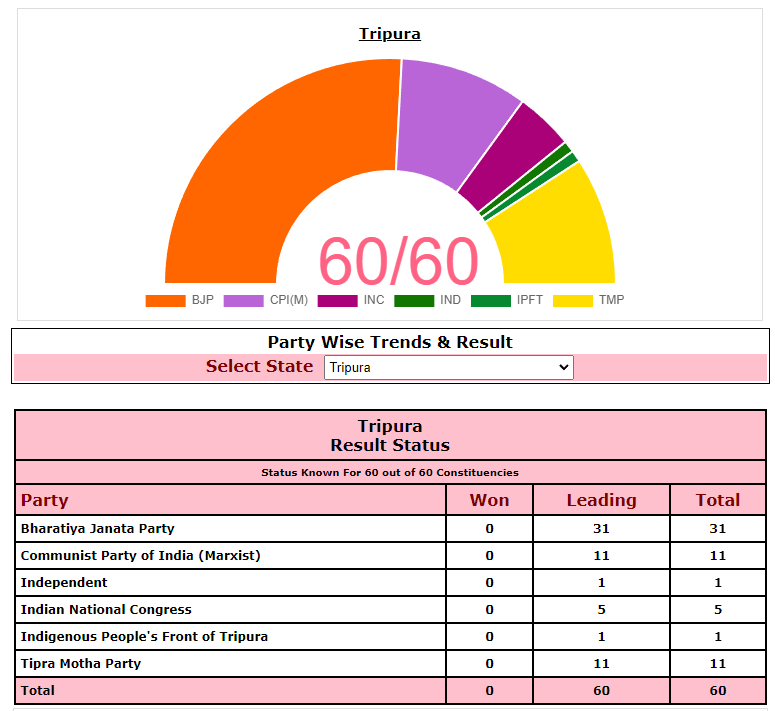Click the Won total of 0 in the bottom row

[x=489, y=690]
